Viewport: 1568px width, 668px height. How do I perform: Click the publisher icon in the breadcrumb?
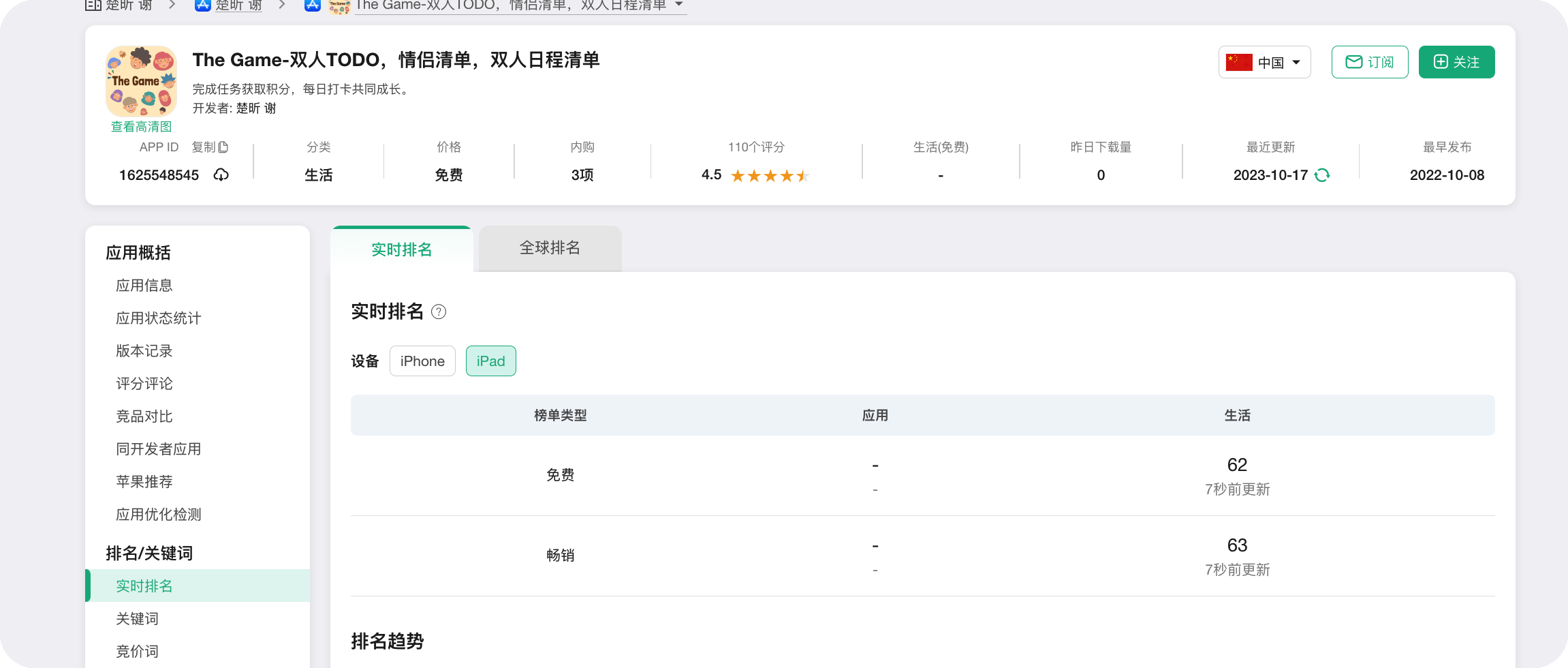point(93,5)
